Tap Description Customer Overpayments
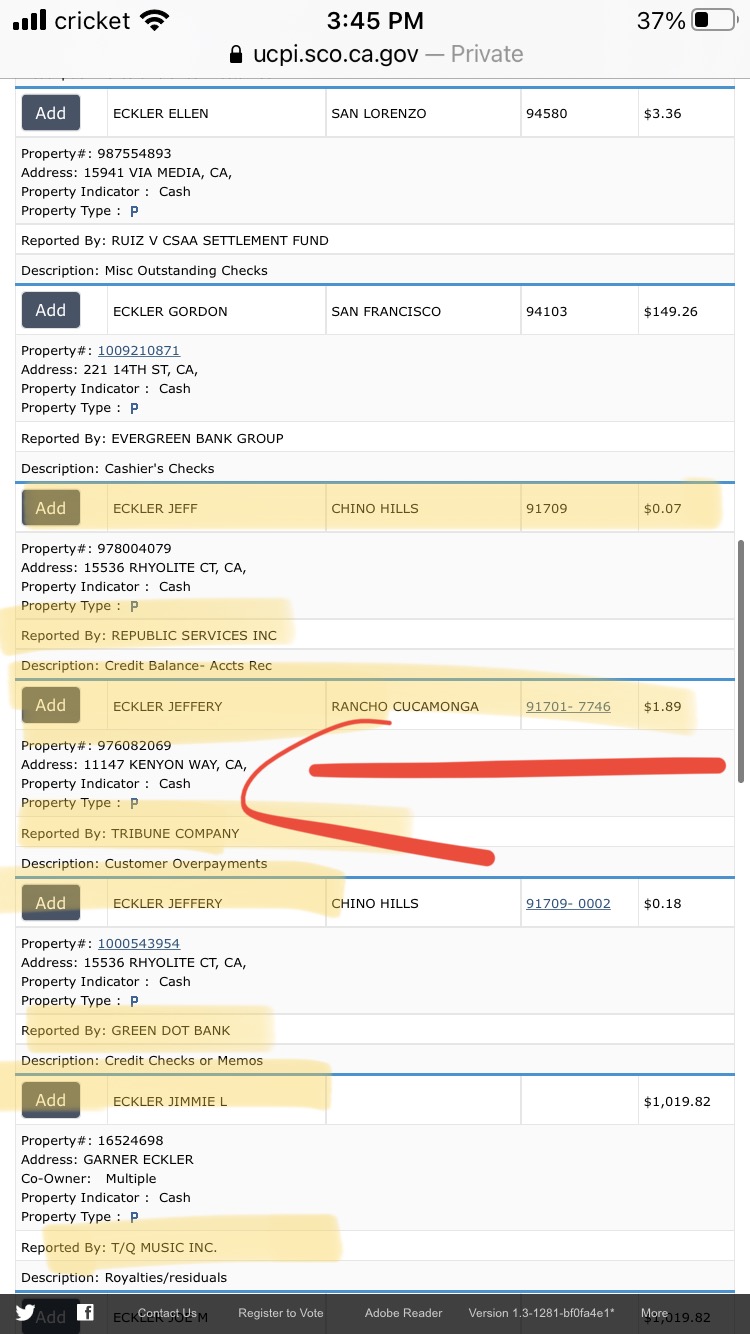Image resolution: width=750 pixels, height=1334 pixels. 144,864
